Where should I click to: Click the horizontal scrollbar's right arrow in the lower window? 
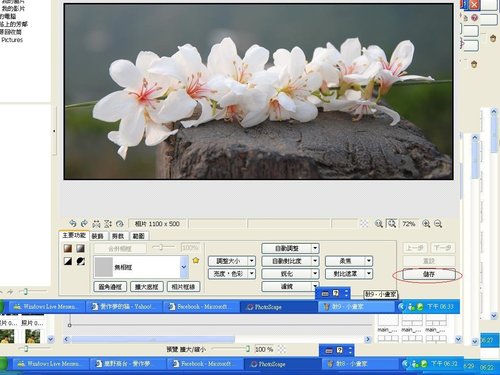pyautogui.click(x=368, y=339)
